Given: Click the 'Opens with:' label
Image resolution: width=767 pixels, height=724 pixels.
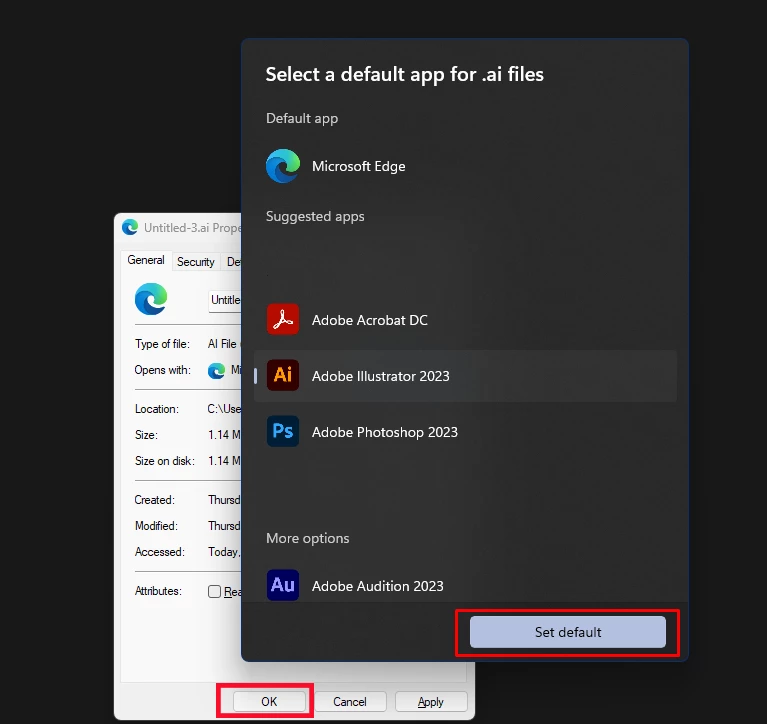Looking at the screenshot, I should [x=162, y=370].
